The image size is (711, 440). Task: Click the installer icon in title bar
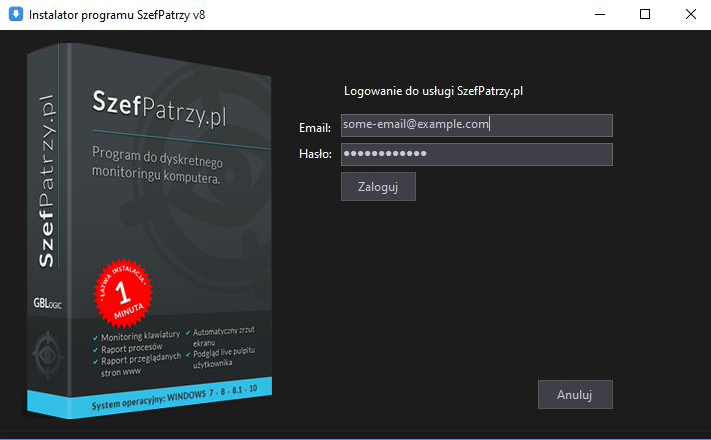pos(15,14)
